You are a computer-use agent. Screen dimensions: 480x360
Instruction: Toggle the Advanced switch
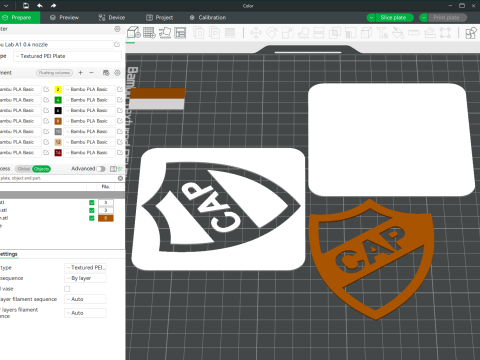[x=101, y=169]
